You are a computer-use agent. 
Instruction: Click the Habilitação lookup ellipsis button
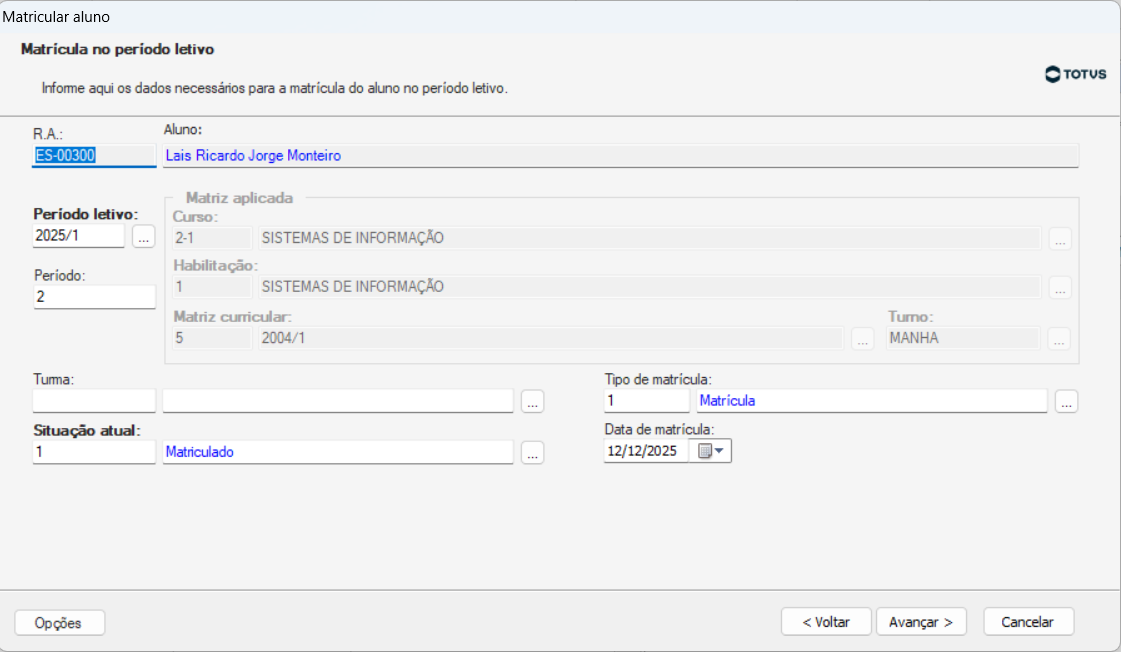(1060, 287)
